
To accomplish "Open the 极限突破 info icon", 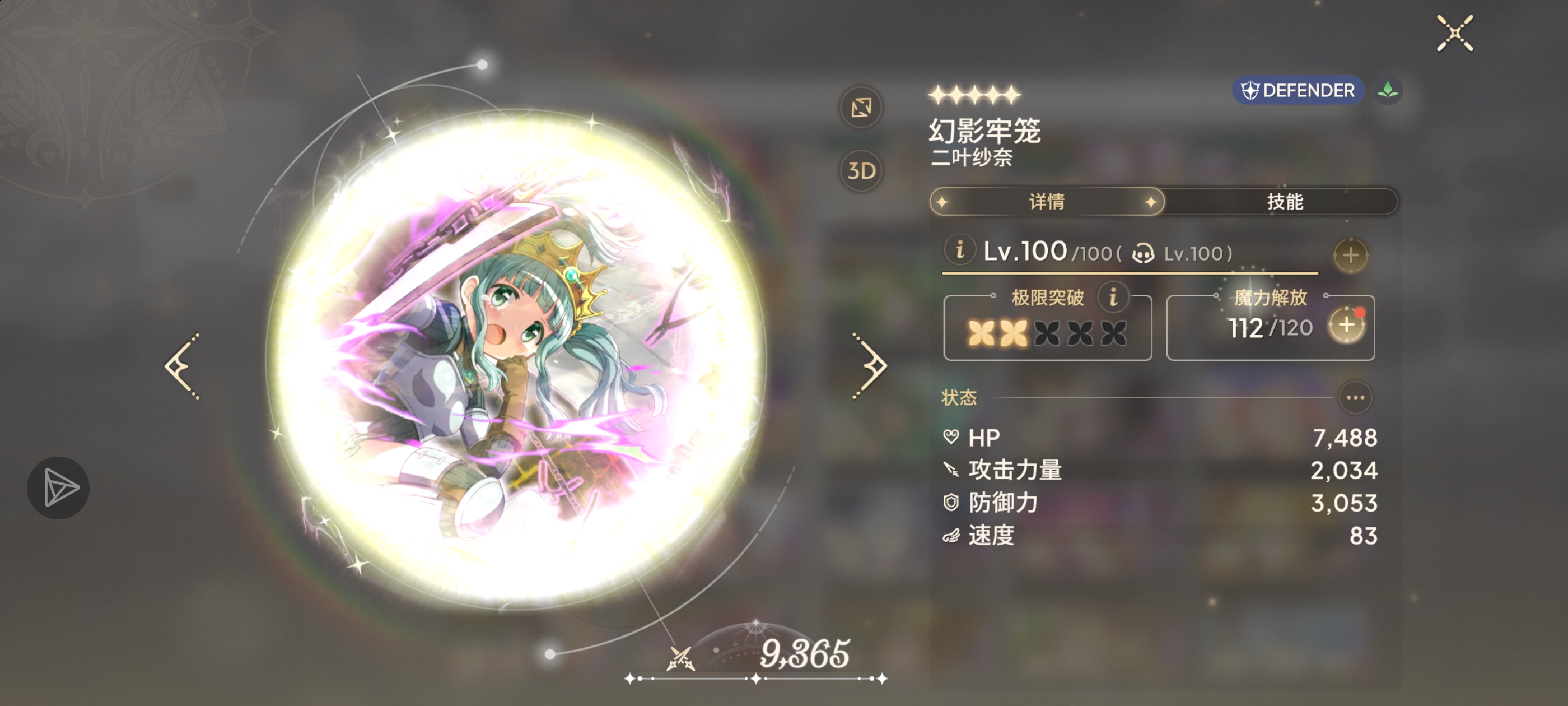I will 1113,298.
